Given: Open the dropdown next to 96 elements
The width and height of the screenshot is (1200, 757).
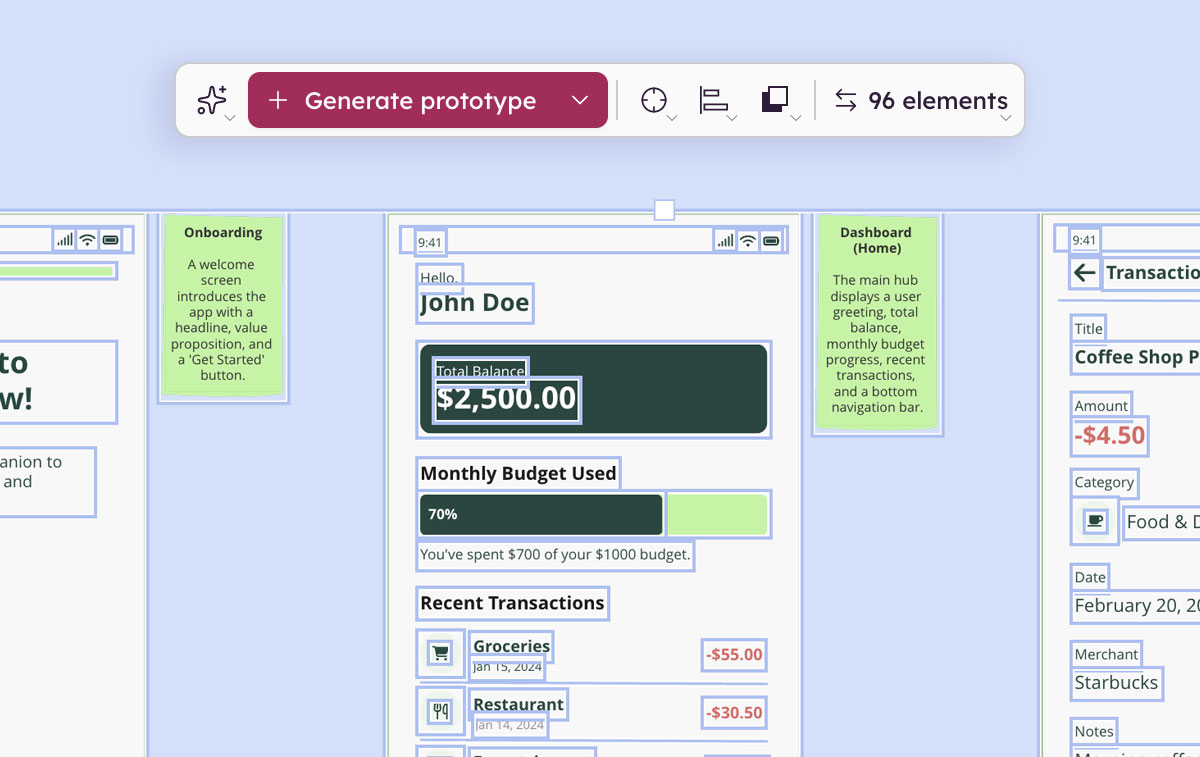Looking at the screenshot, I should (x=1005, y=118).
